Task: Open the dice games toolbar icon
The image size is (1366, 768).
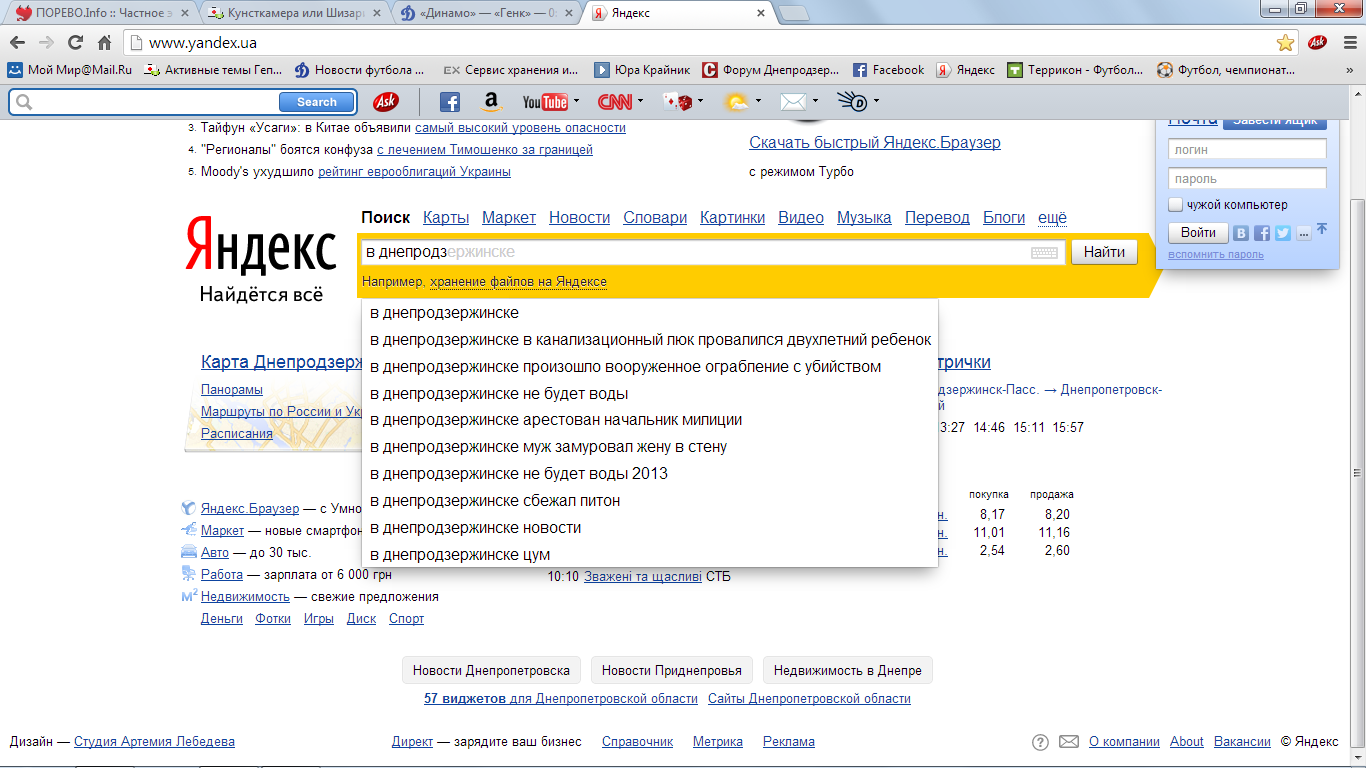Action: coord(679,102)
